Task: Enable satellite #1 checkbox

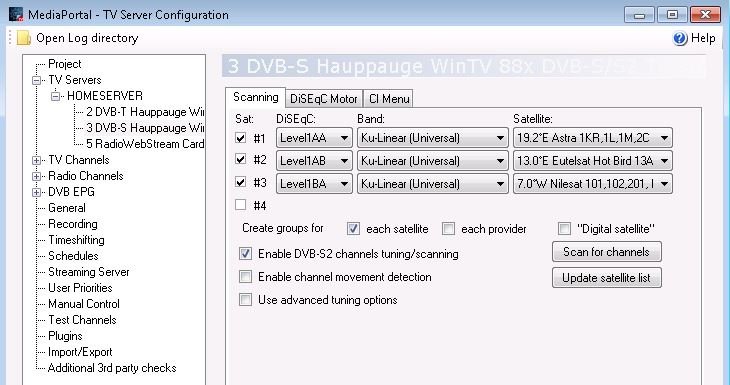Action: tap(240, 138)
